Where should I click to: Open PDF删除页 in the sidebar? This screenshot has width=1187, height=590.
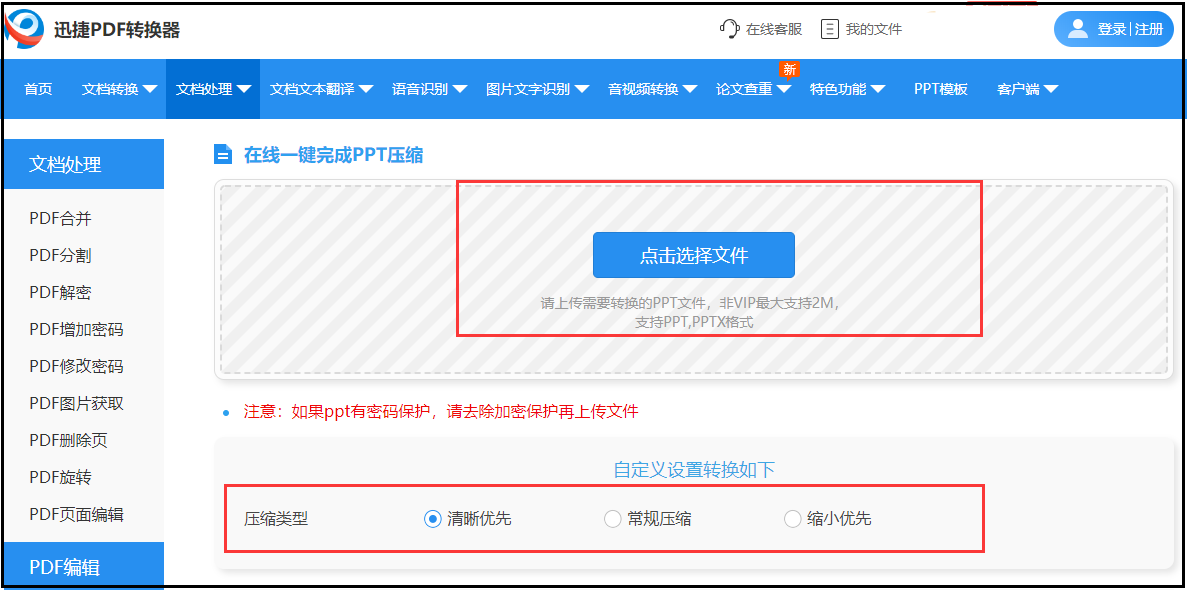tap(68, 440)
